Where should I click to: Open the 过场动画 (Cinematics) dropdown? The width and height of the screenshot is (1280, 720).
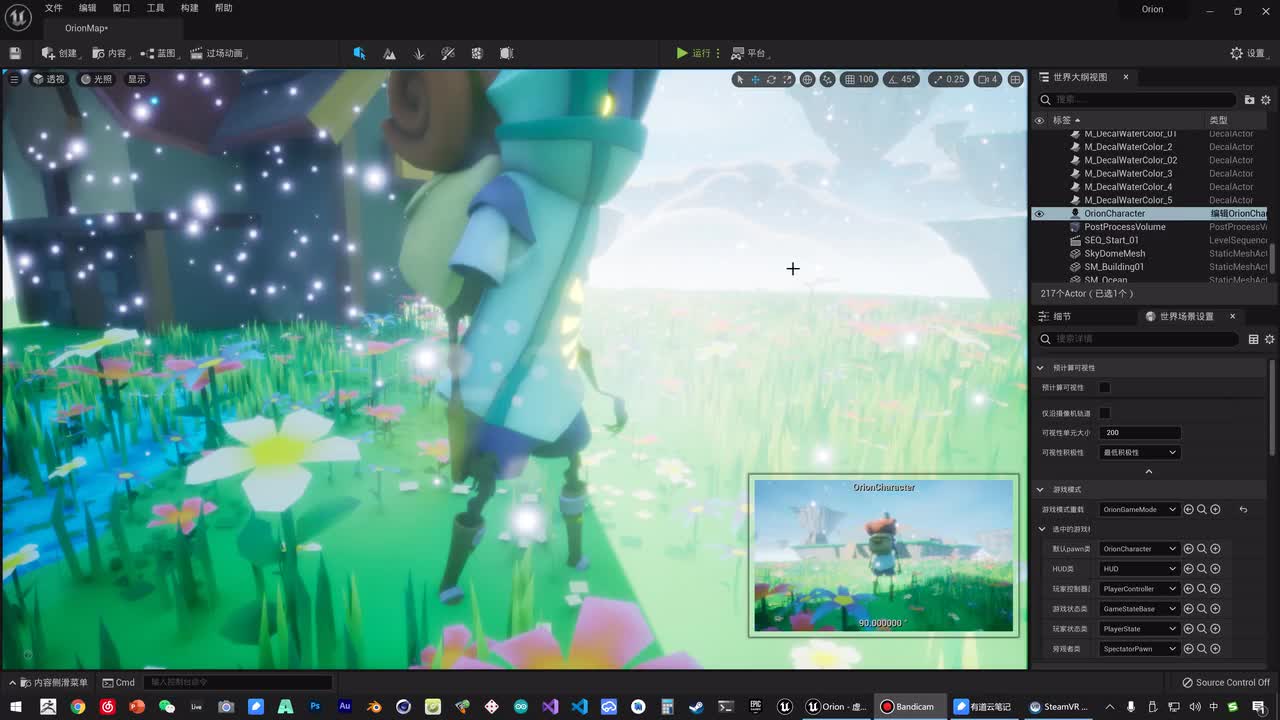click(x=216, y=53)
